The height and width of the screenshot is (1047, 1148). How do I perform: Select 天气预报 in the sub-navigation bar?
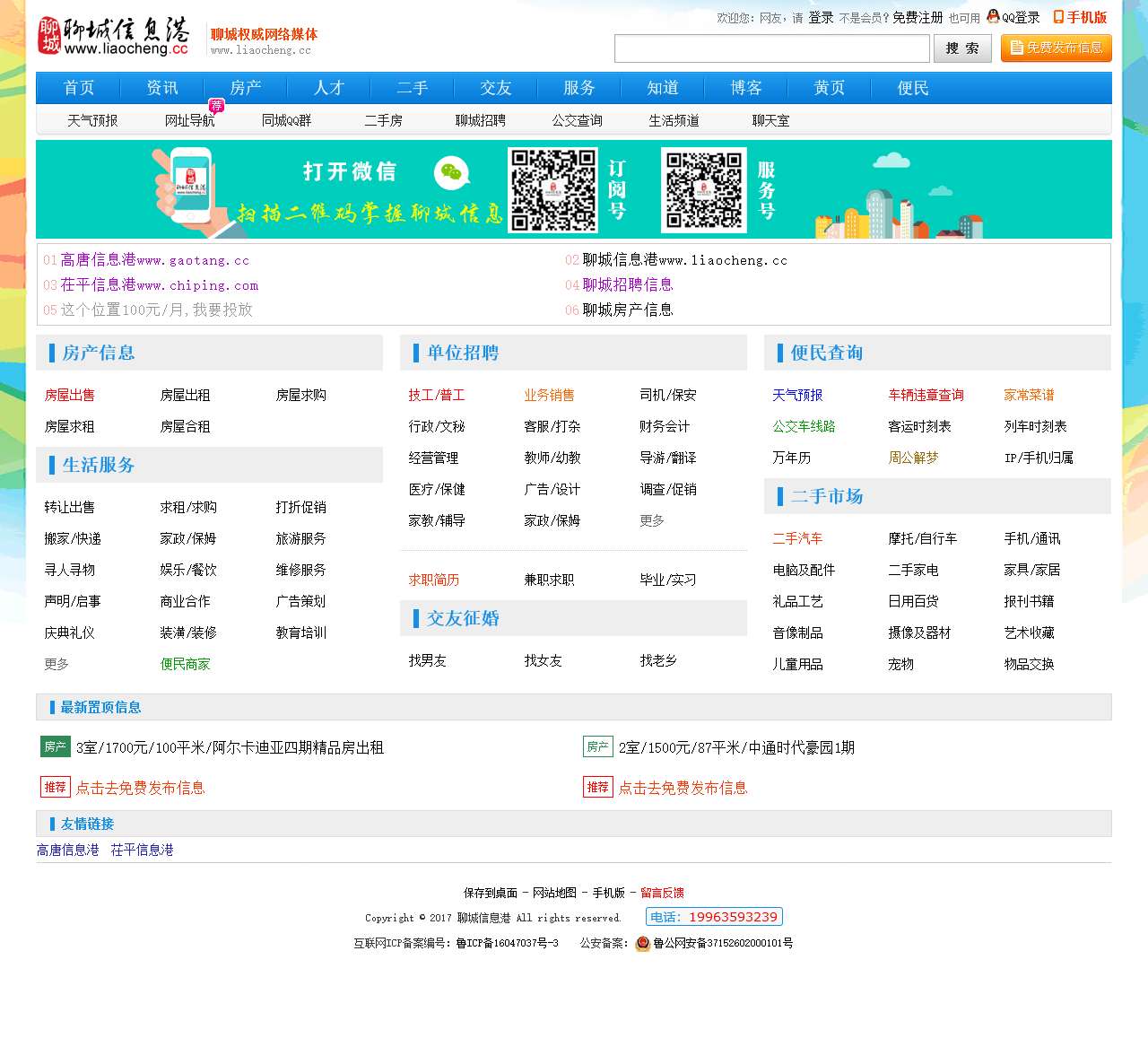tap(92, 120)
